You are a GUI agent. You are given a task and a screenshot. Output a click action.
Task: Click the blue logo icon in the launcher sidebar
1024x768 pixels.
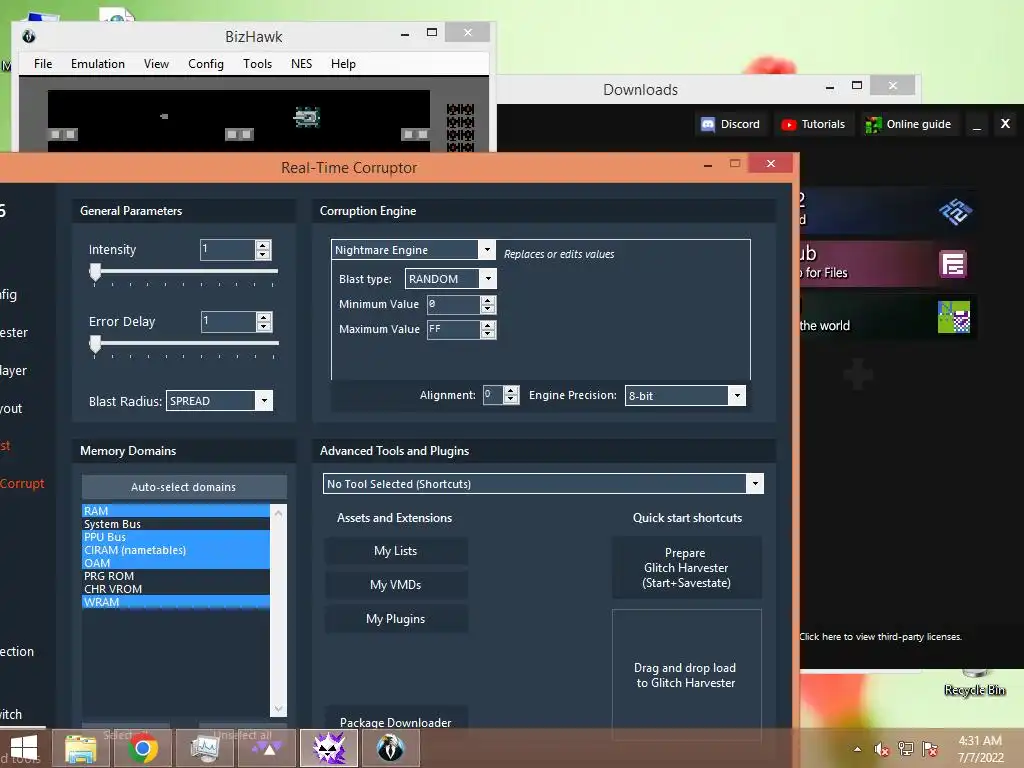(x=955, y=211)
